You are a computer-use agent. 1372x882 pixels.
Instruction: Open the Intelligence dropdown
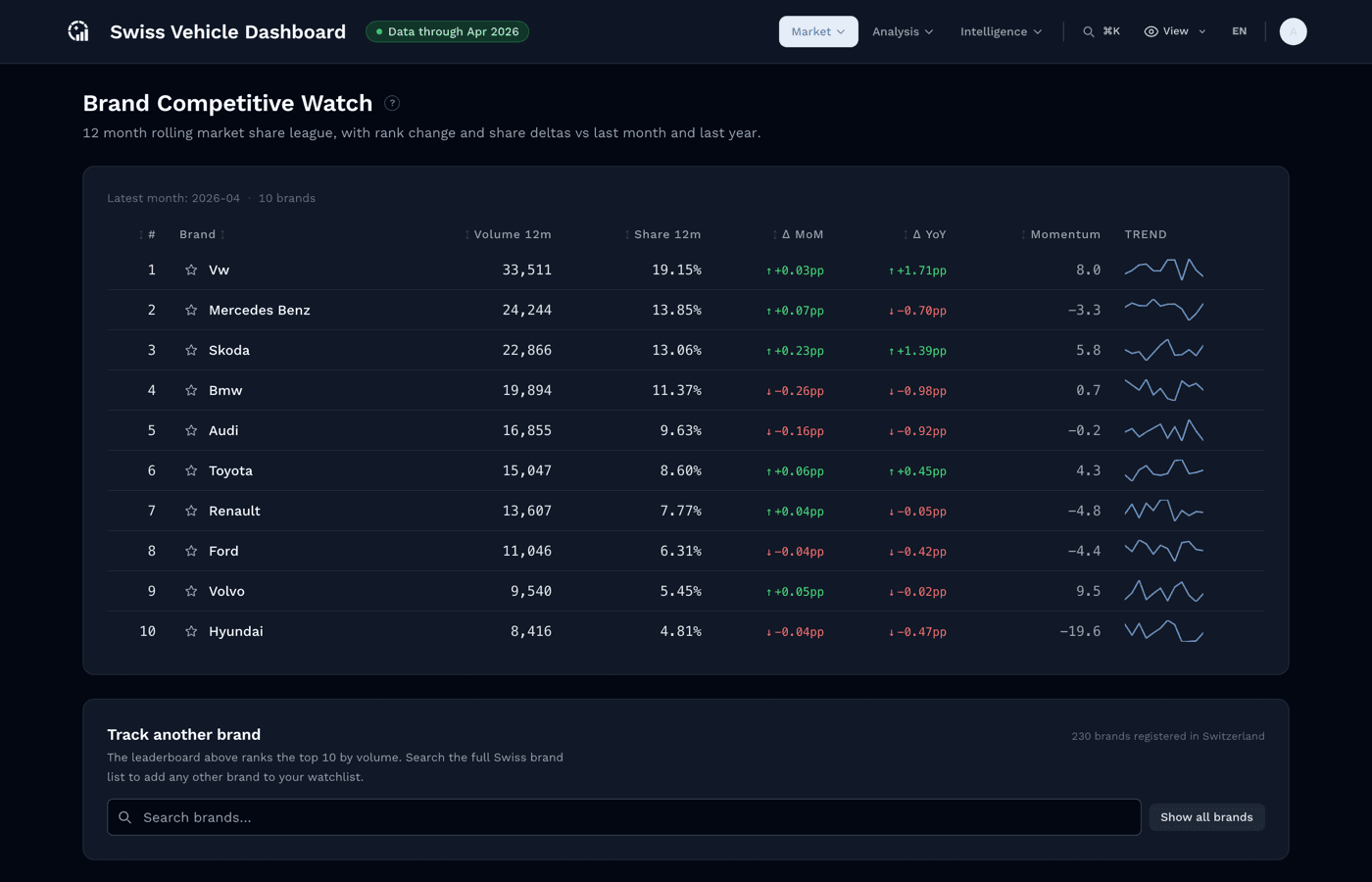pyautogui.click(x=1001, y=31)
